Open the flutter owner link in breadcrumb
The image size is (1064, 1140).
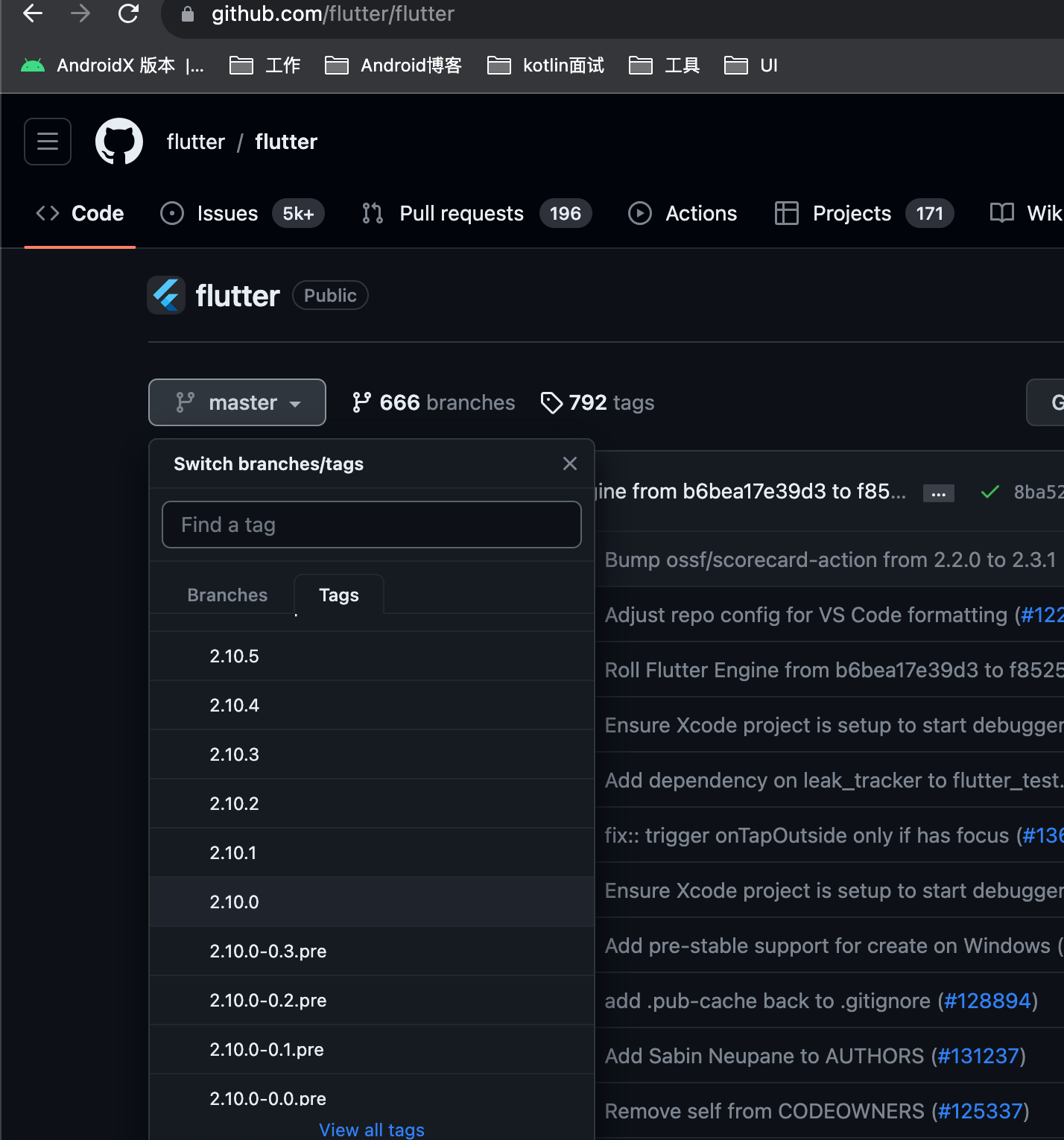[195, 142]
